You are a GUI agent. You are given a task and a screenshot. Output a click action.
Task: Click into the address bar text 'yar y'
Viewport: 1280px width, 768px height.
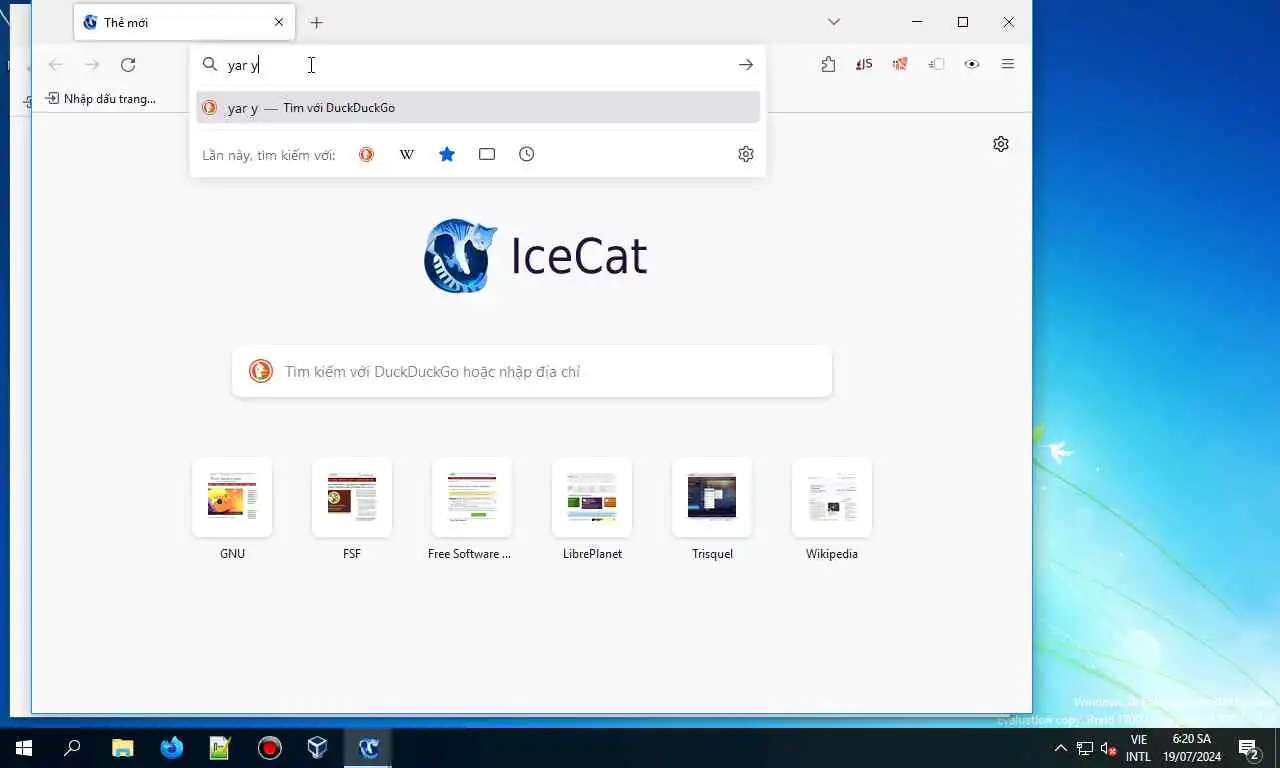pyautogui.click(x=243, y=65)
